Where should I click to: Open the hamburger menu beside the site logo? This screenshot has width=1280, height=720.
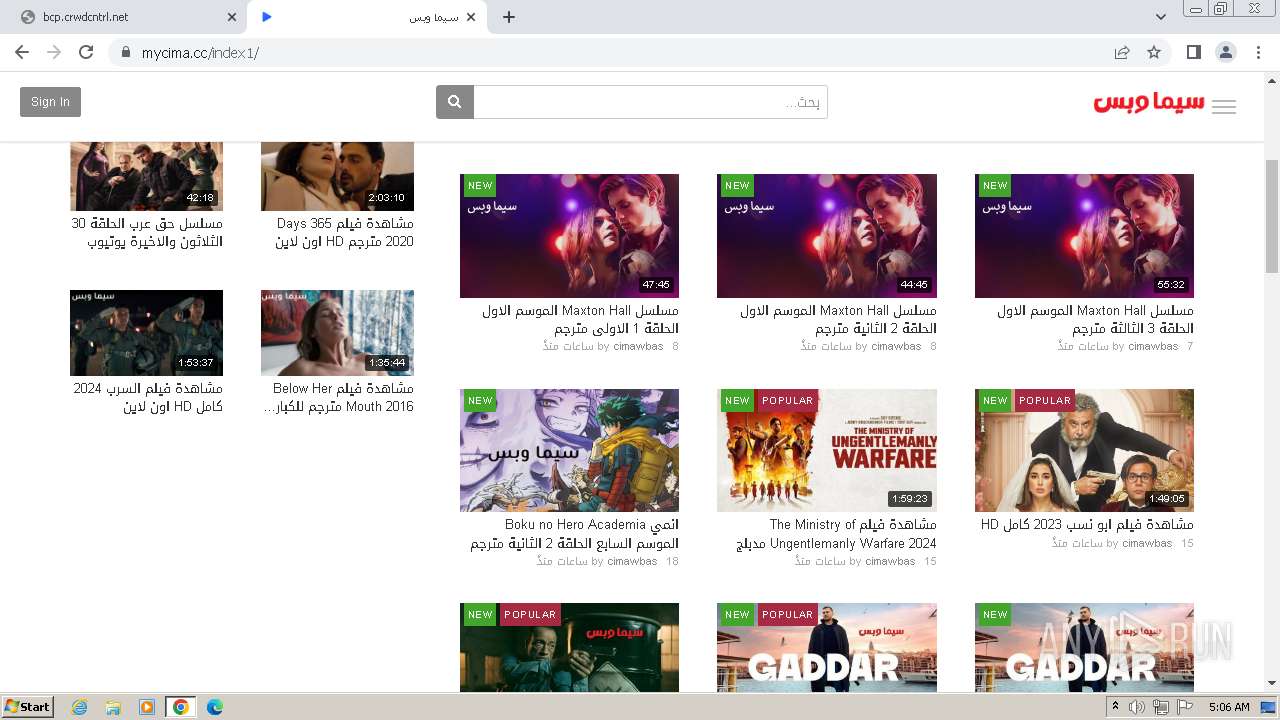coord(1223,107)
